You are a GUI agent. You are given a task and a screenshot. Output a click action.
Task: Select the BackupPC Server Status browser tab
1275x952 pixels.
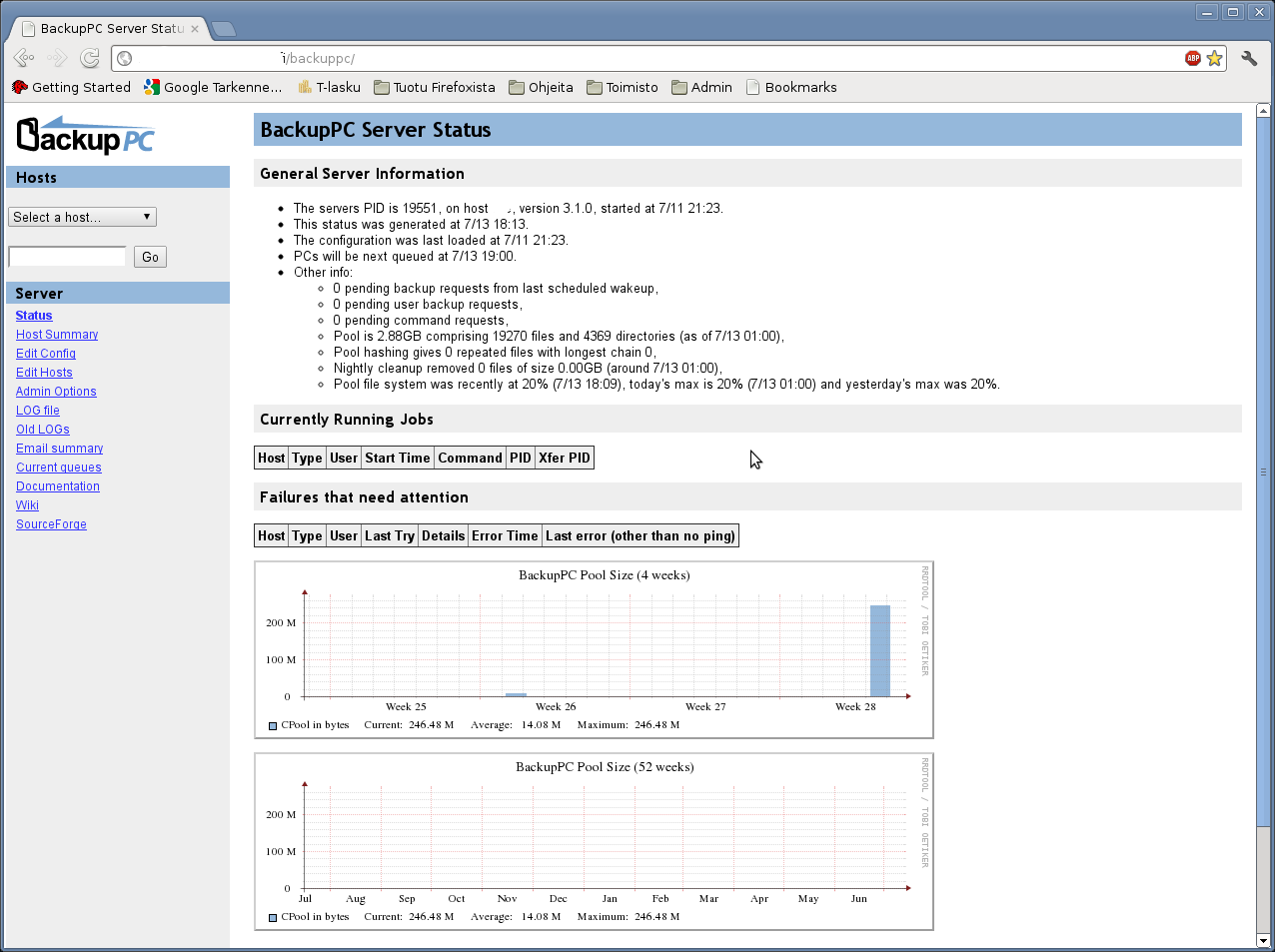pos(110,29)
